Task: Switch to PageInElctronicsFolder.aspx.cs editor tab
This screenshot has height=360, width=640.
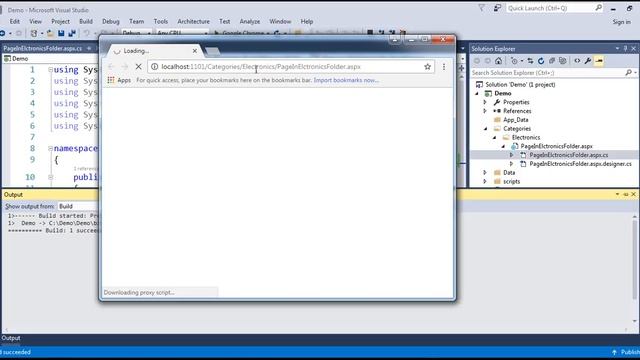Action: click(x=42, y=48)
